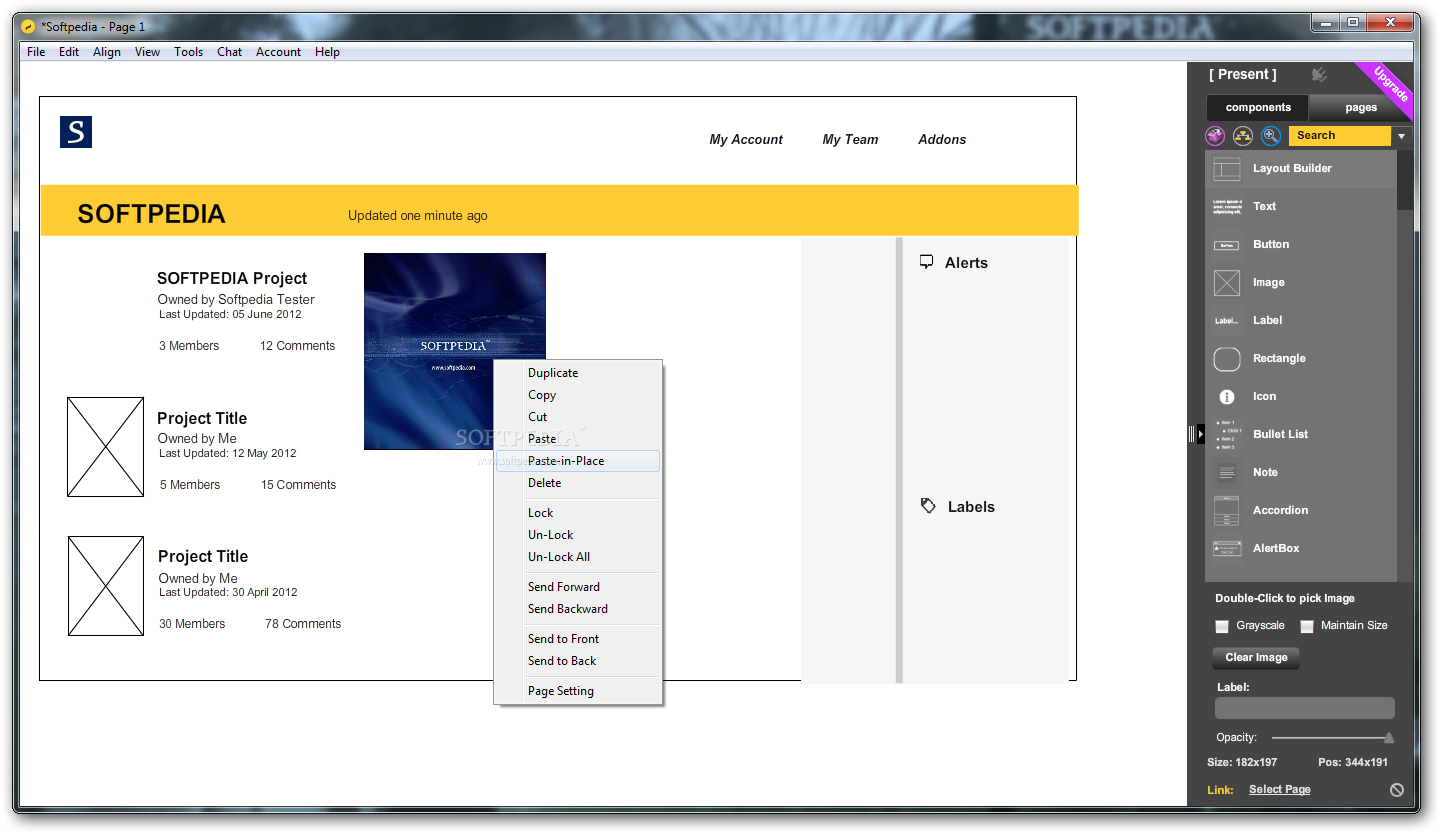
Task: Collapse the side panel with arrow handle
Action: 1202,434
